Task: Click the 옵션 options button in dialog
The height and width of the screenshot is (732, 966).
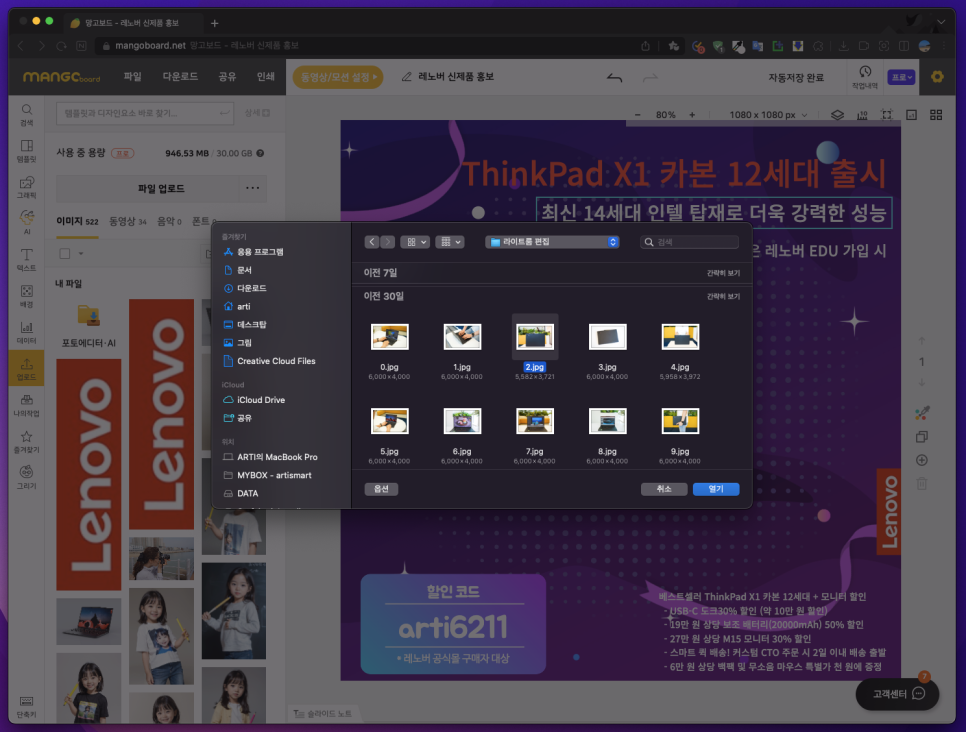Action: coord(381,489)
